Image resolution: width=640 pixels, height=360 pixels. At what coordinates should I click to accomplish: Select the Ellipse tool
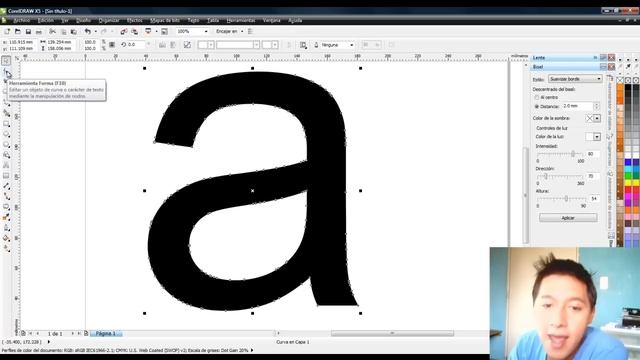(x=6, y=134)
